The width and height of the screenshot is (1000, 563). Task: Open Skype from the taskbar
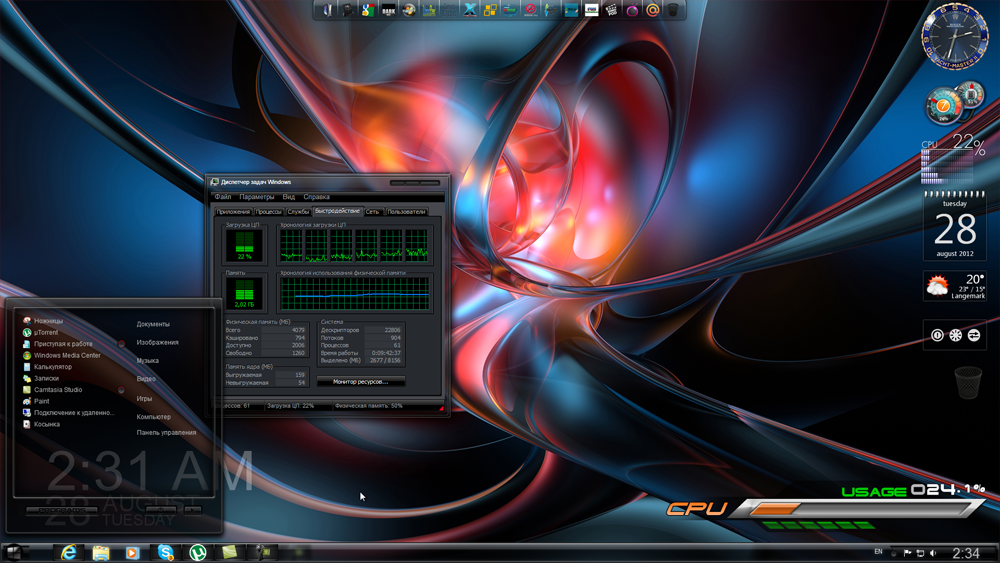(165, 552)
